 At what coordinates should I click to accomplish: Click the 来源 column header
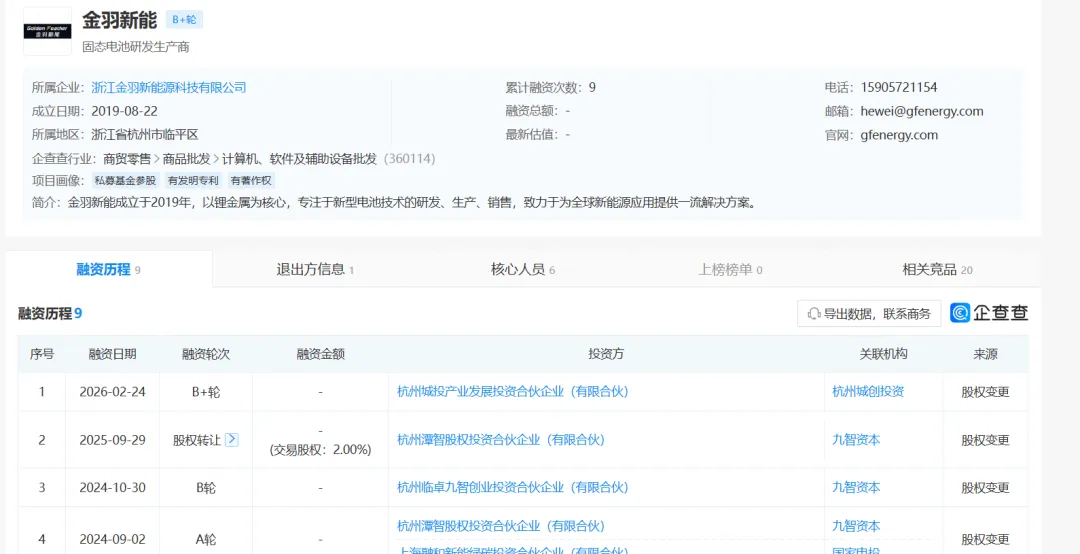point(986,354)
